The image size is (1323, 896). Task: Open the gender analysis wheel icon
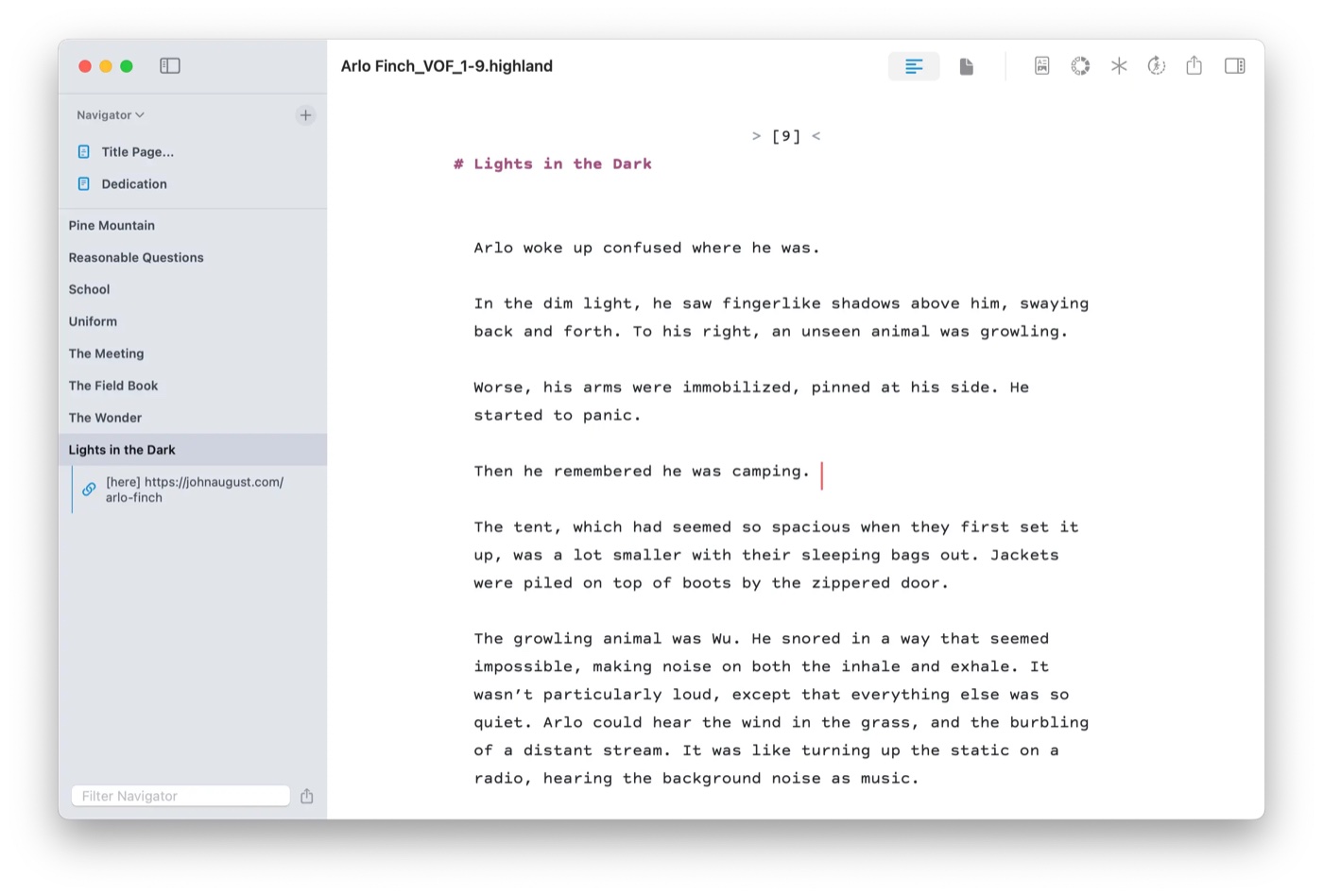coord(1080,66)
